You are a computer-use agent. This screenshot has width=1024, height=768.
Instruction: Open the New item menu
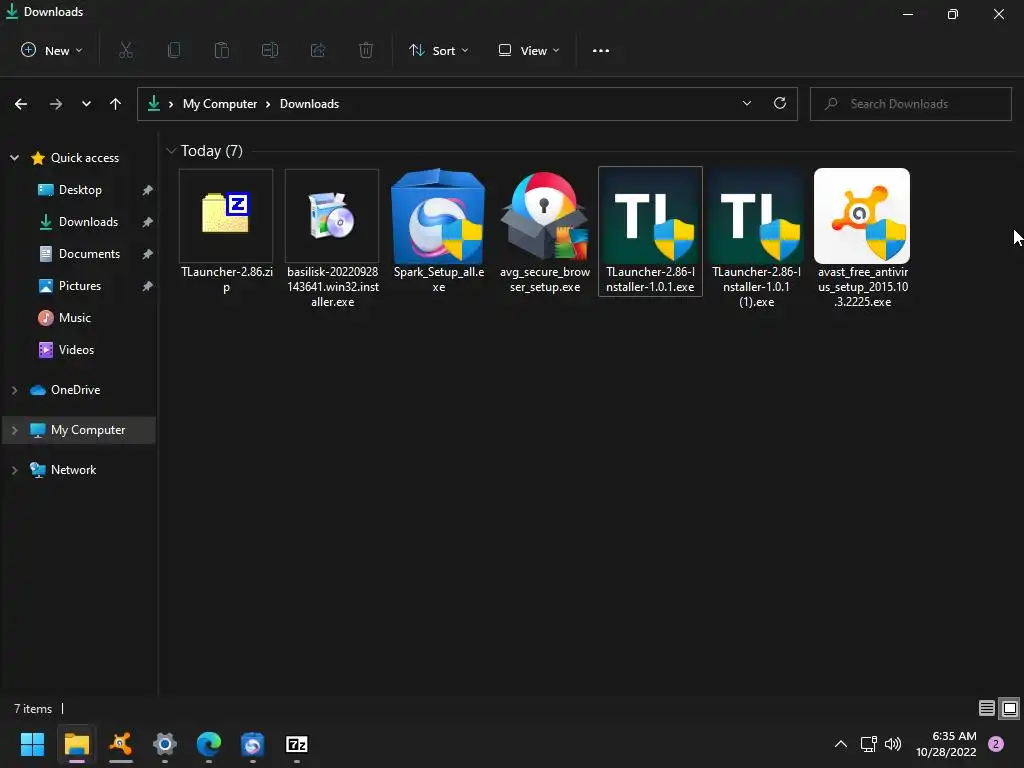click(x=52, y=50)
